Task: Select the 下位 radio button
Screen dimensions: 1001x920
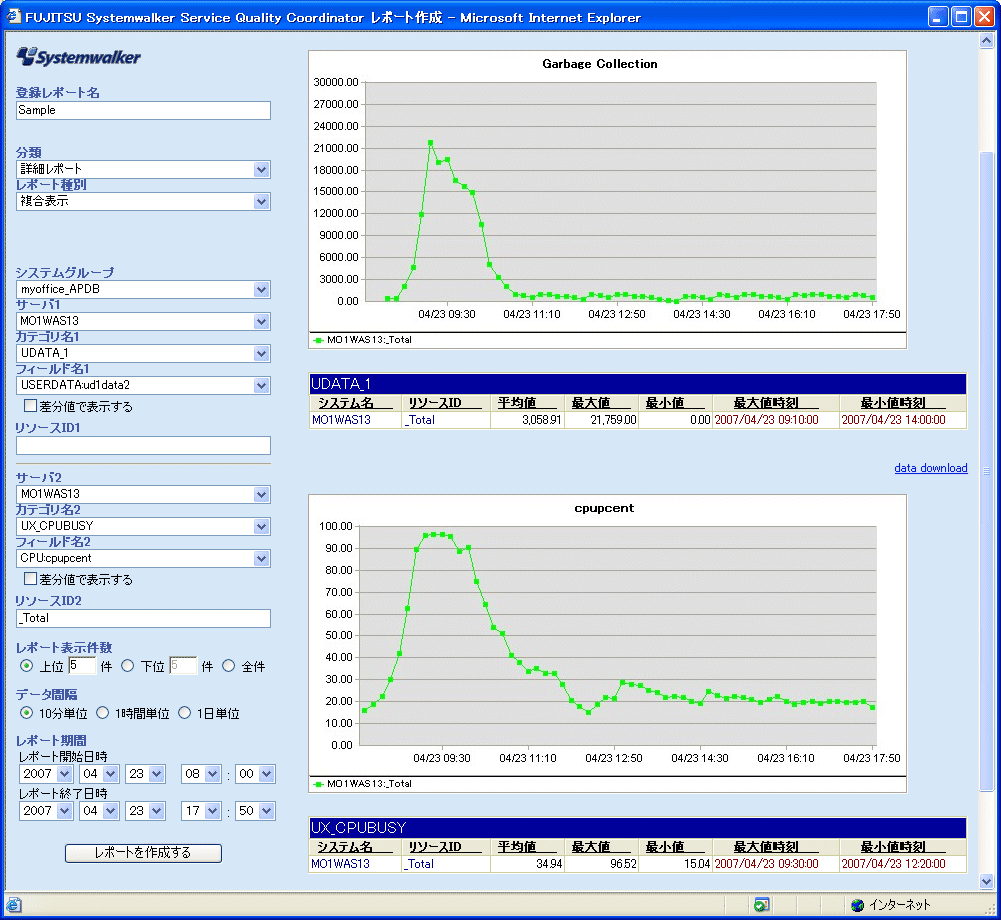Action: click(127, 666)
